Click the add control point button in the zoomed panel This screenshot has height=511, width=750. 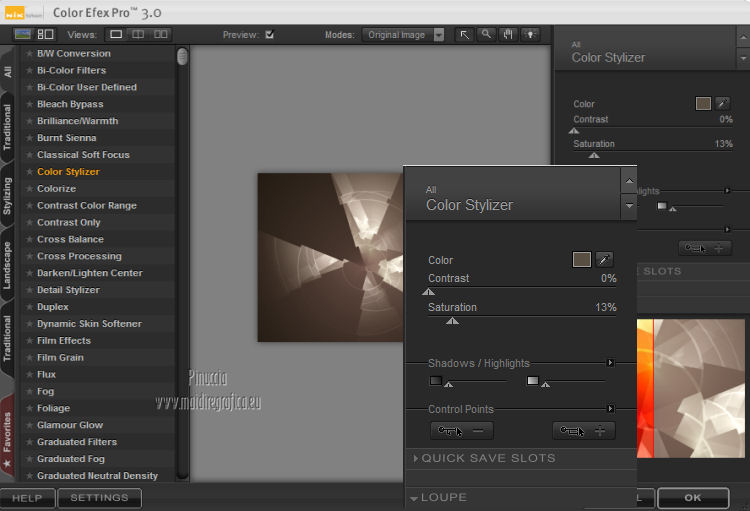pos(584,431)
